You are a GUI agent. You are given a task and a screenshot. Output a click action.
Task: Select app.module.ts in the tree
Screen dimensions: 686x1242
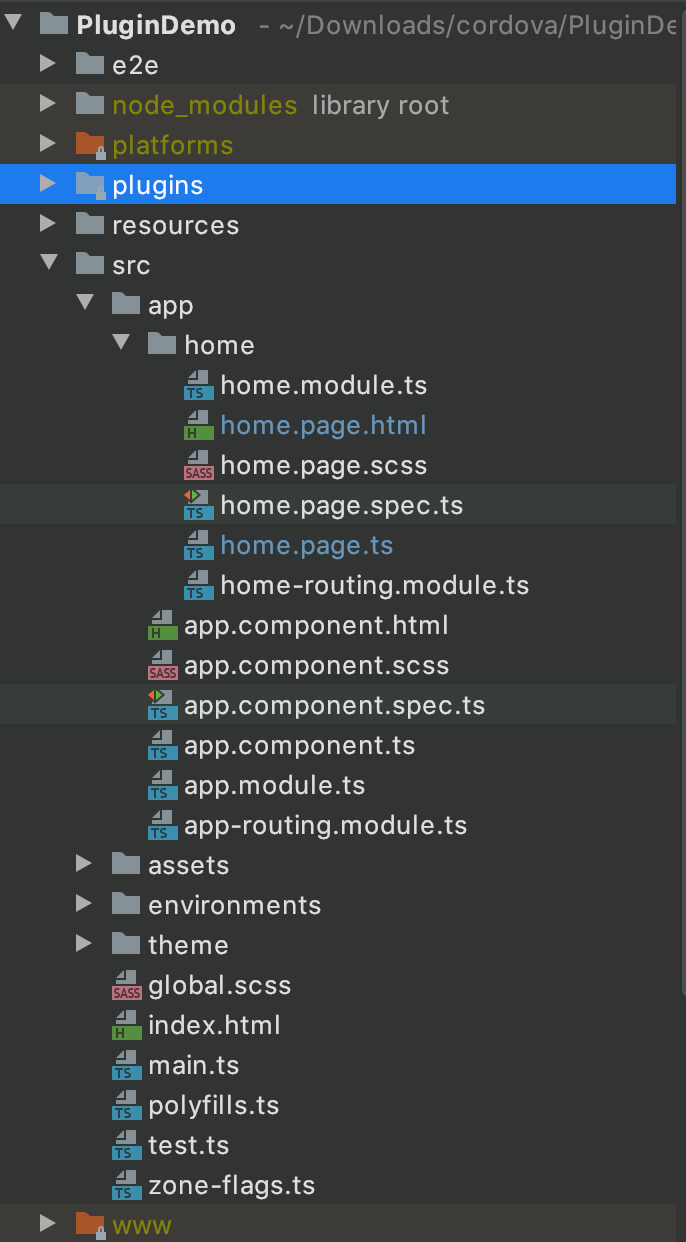274,786
